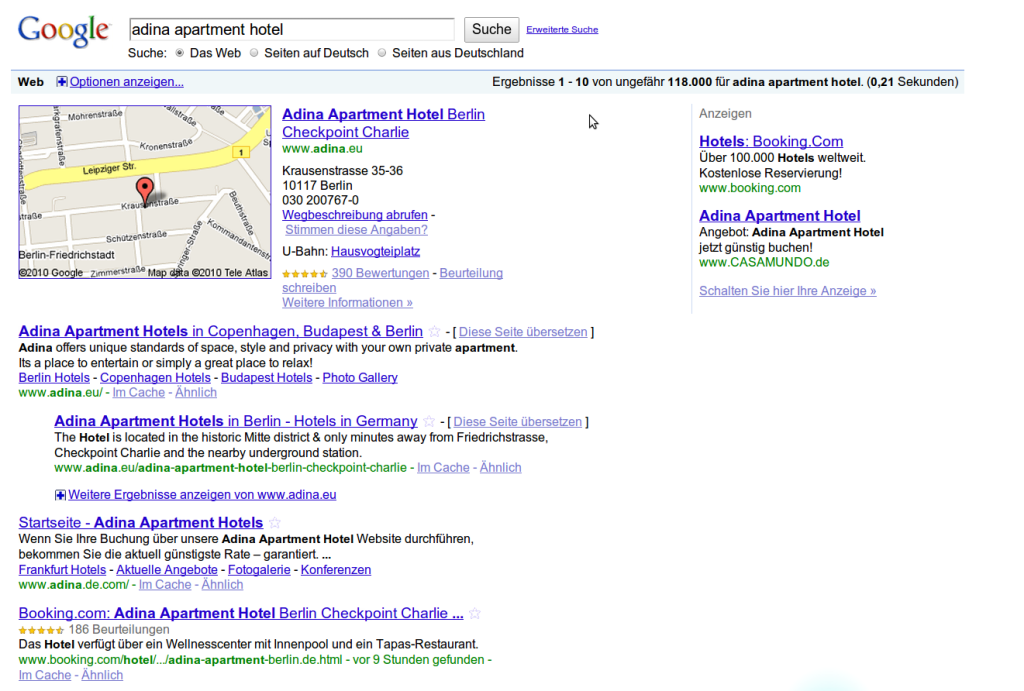Open Optionen anzeigen link
The width and height of the screenshot is (1024, 691).
point(127,82)
